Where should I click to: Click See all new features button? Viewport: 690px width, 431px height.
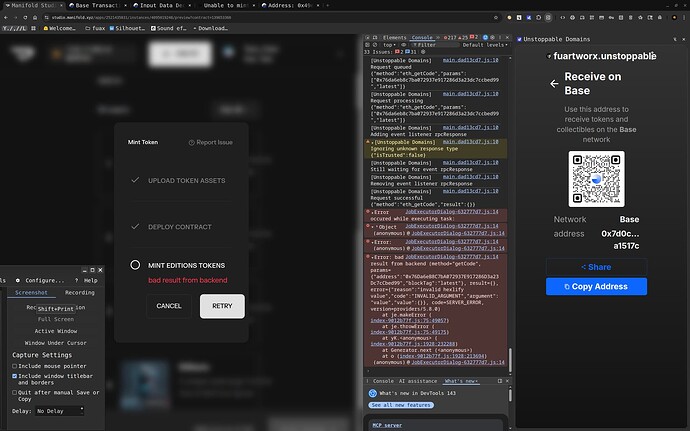click(401, 405)
